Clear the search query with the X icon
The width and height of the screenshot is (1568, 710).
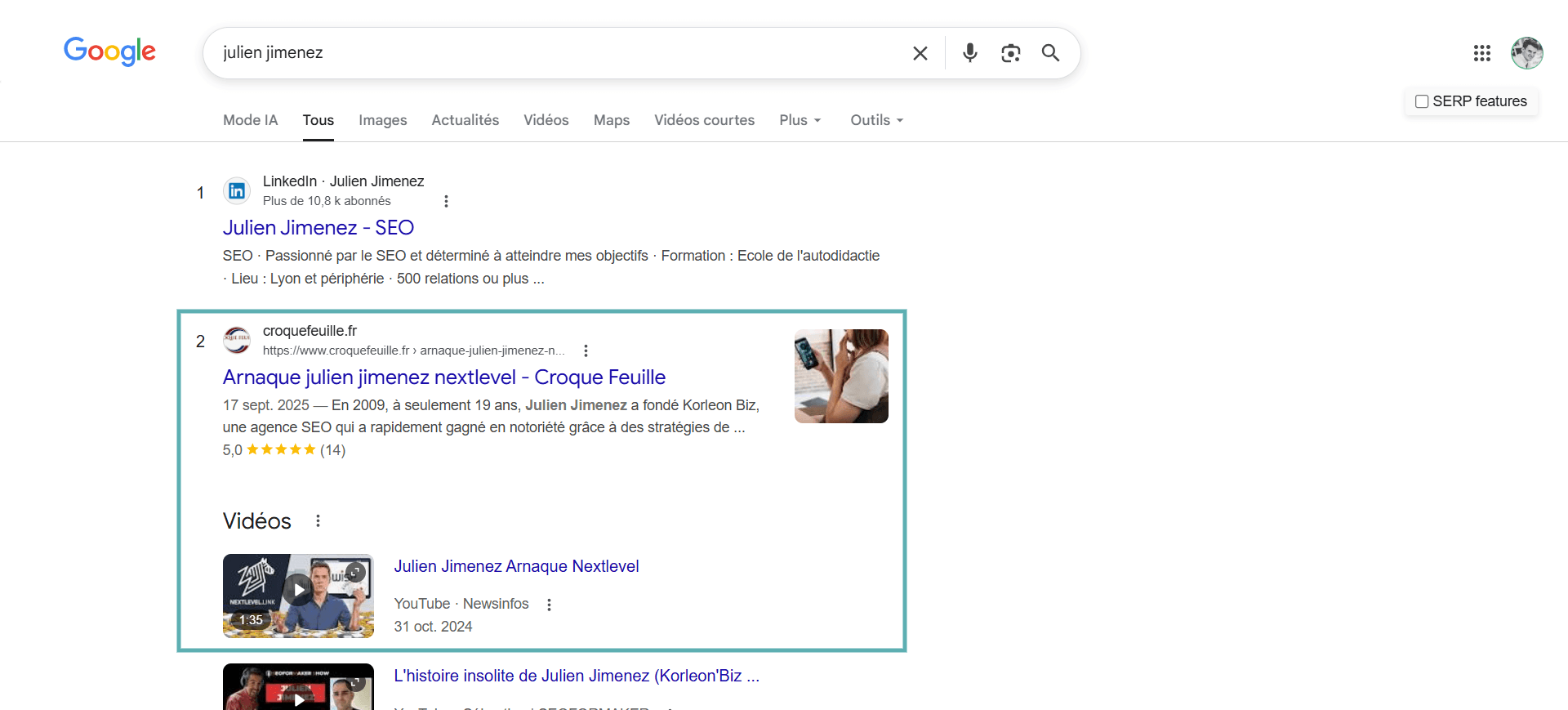click(x=920, y=53)
